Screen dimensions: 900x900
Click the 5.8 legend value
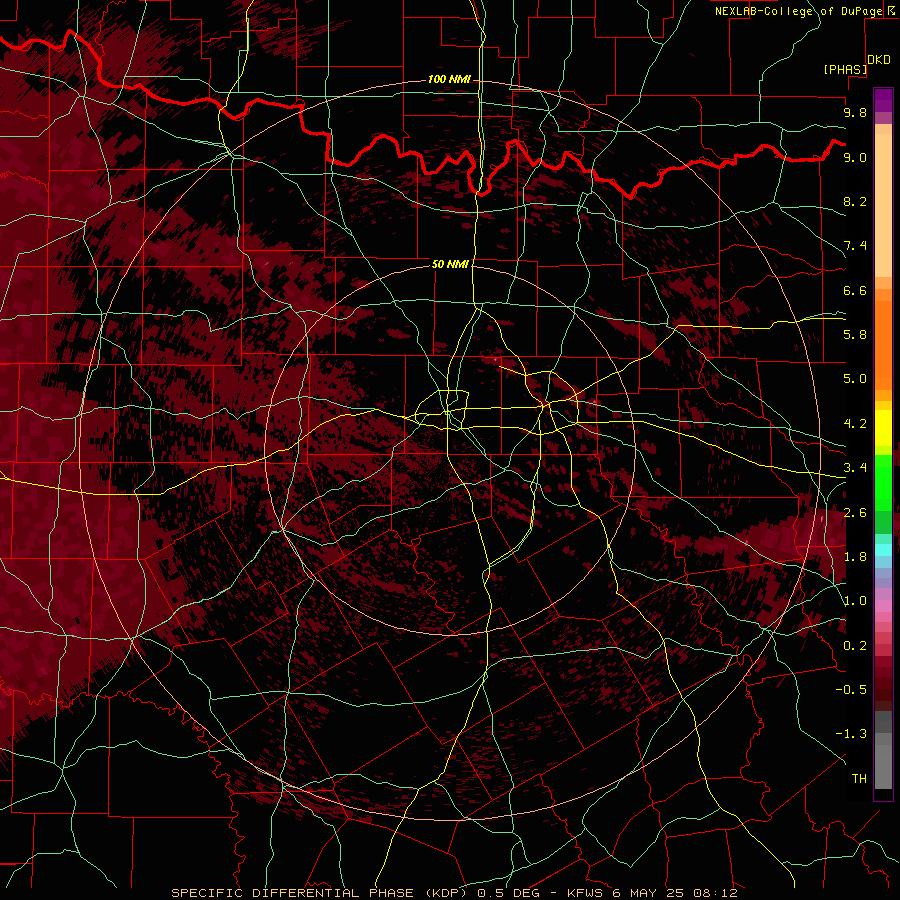tap(855, 335)
